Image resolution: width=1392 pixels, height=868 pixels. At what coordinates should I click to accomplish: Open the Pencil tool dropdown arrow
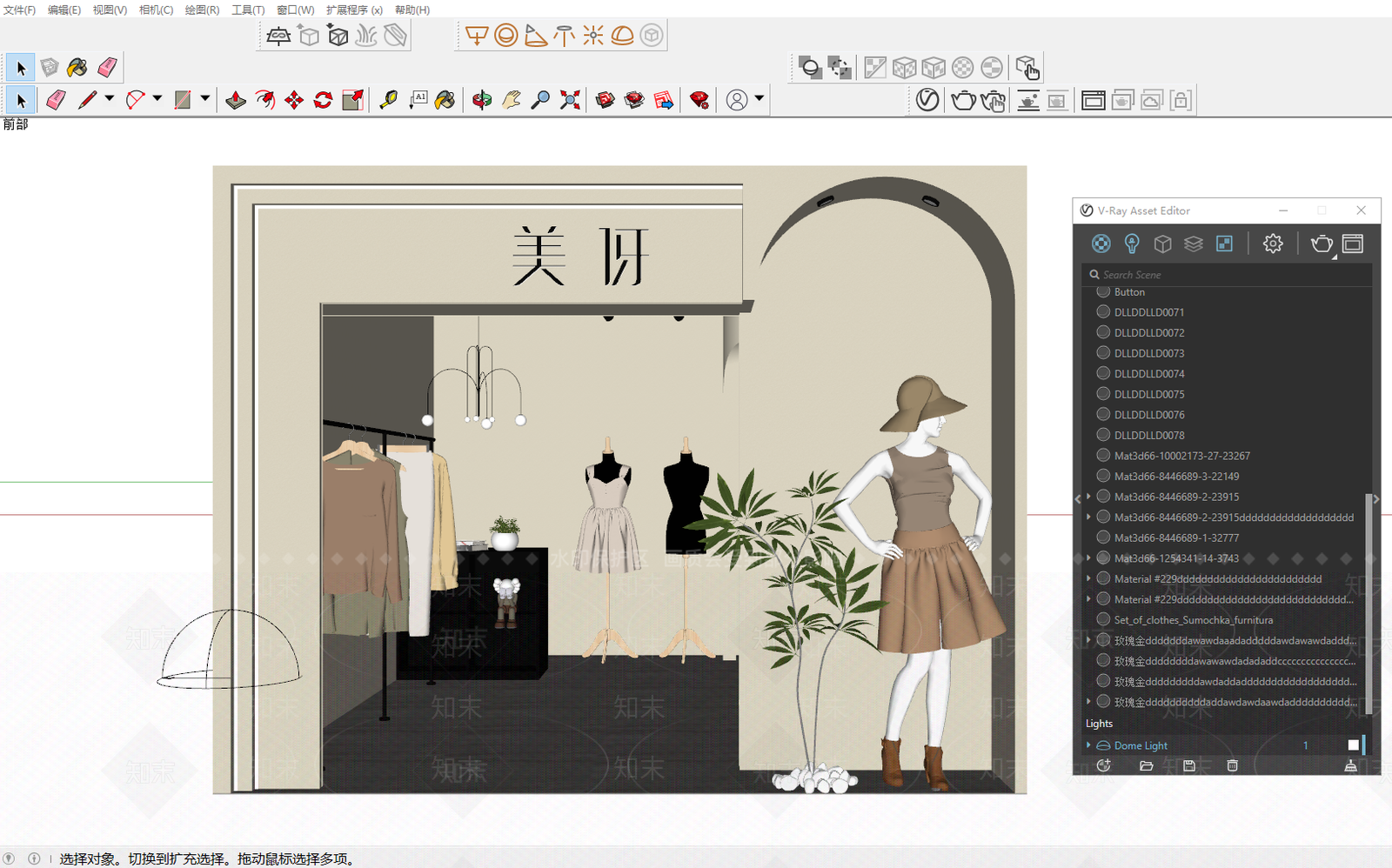click(109, 99)
